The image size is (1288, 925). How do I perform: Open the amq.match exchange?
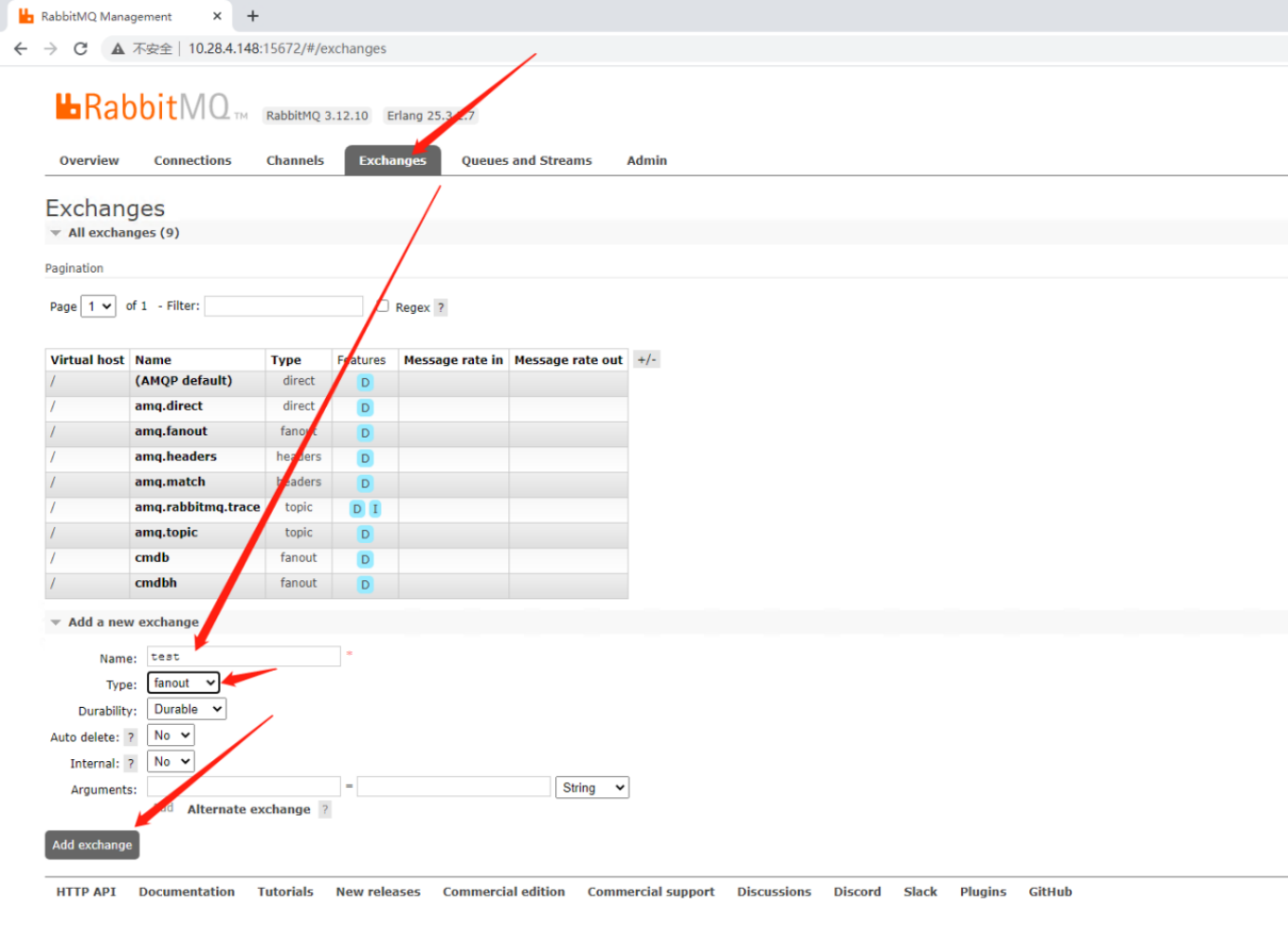[x=170, y=482]
